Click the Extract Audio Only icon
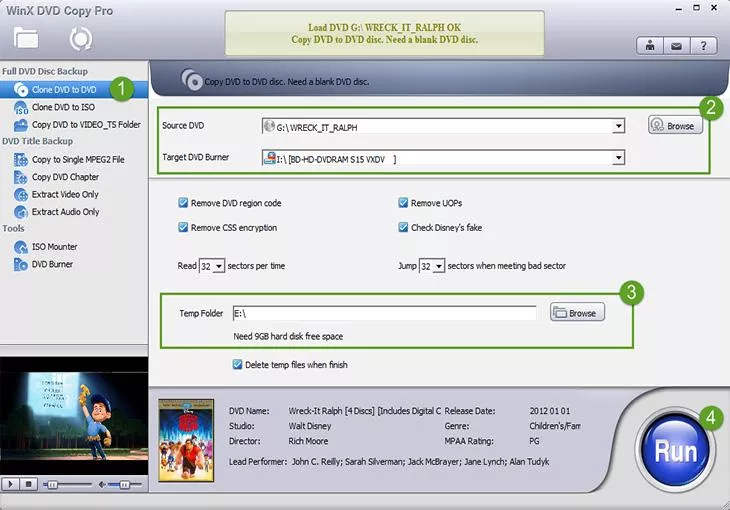The image size is (730, 510). [x=20, y=212]
